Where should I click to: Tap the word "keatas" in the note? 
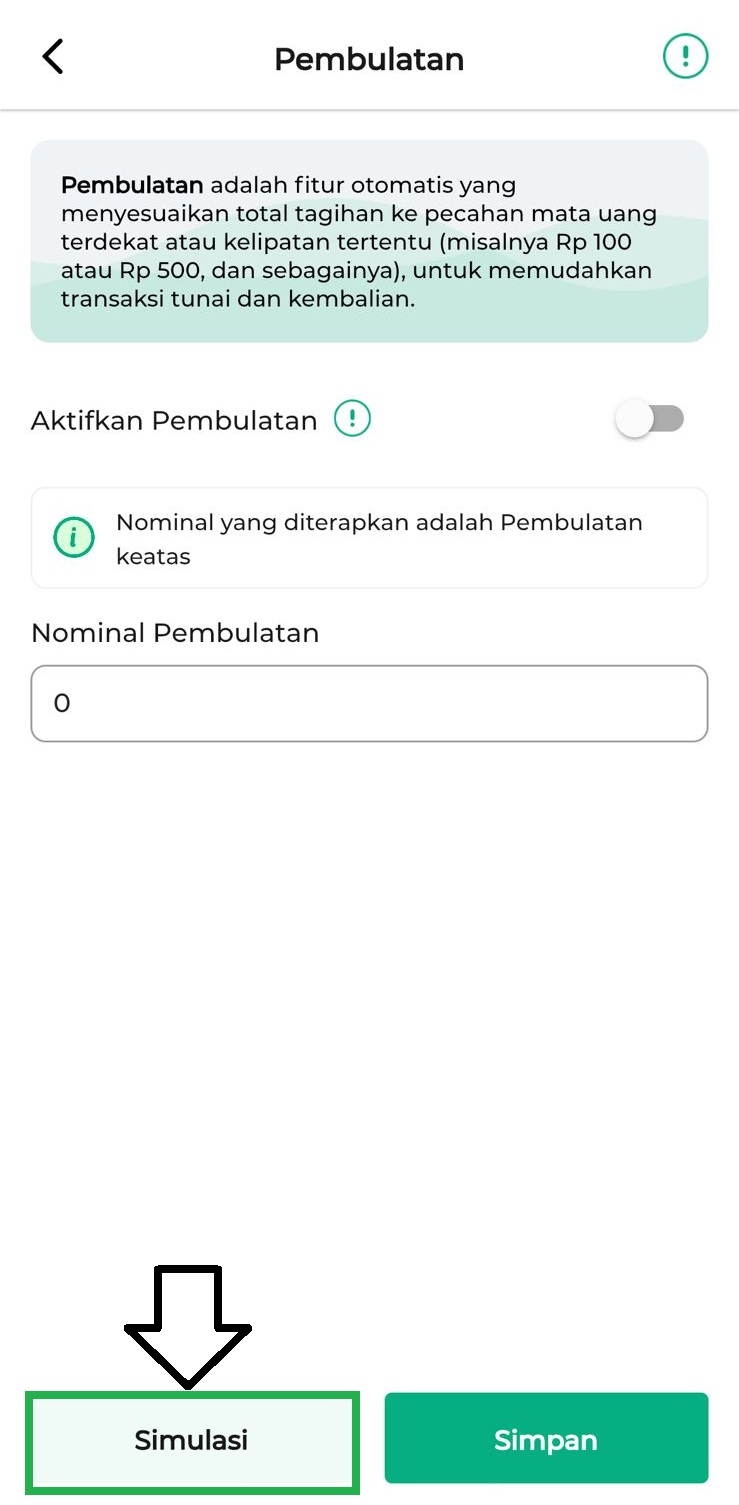click(x=153, y=556)
